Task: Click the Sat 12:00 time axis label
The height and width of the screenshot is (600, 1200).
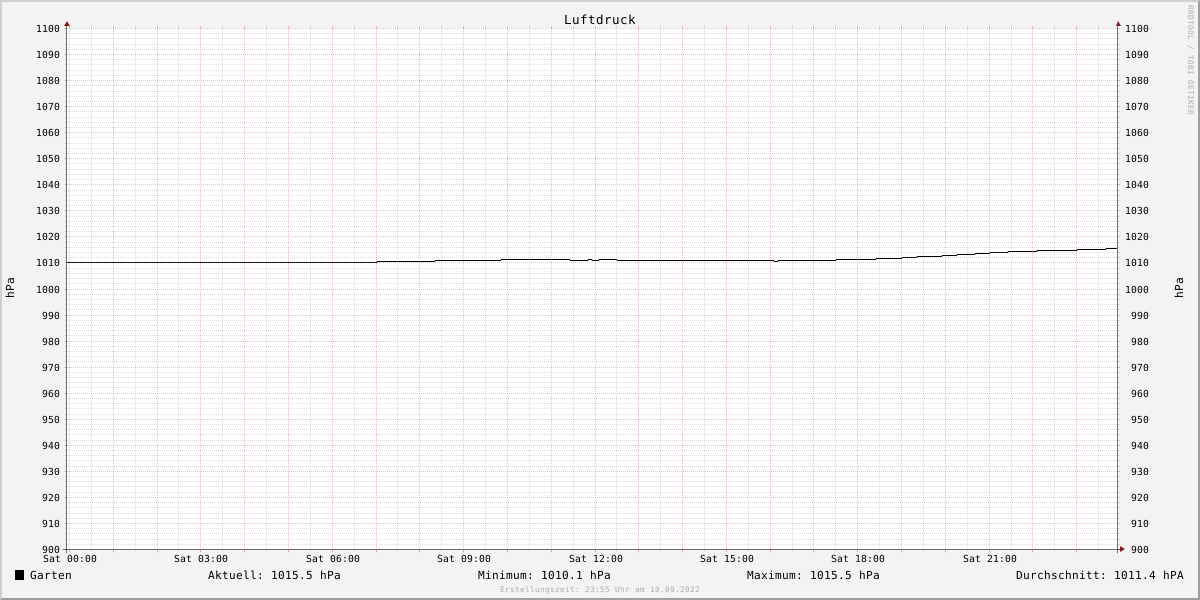Action: coord(596,559)
